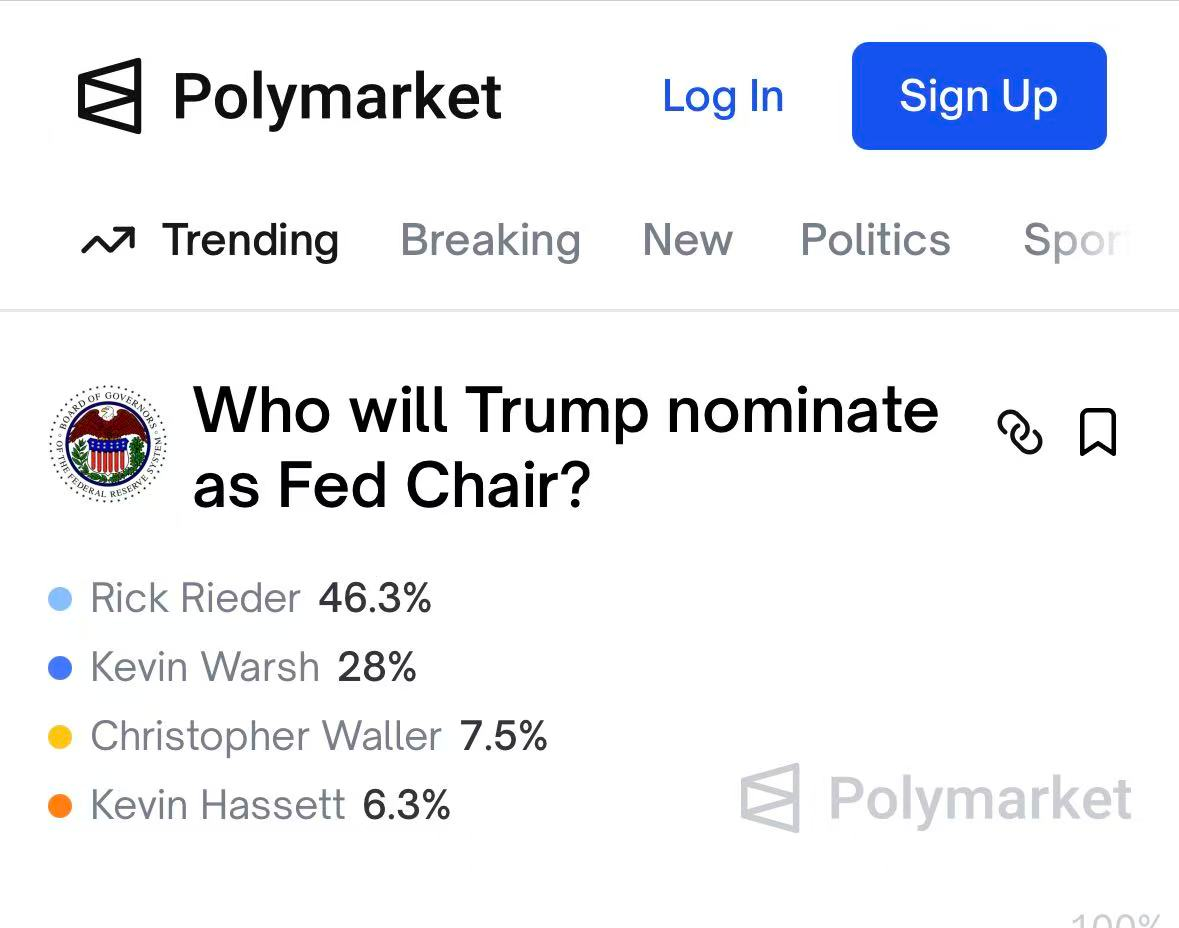This screenshot has width=1179, height=928.
Task: Click the Kevin Hassett orange dot
Action: (x=60, y=805)
